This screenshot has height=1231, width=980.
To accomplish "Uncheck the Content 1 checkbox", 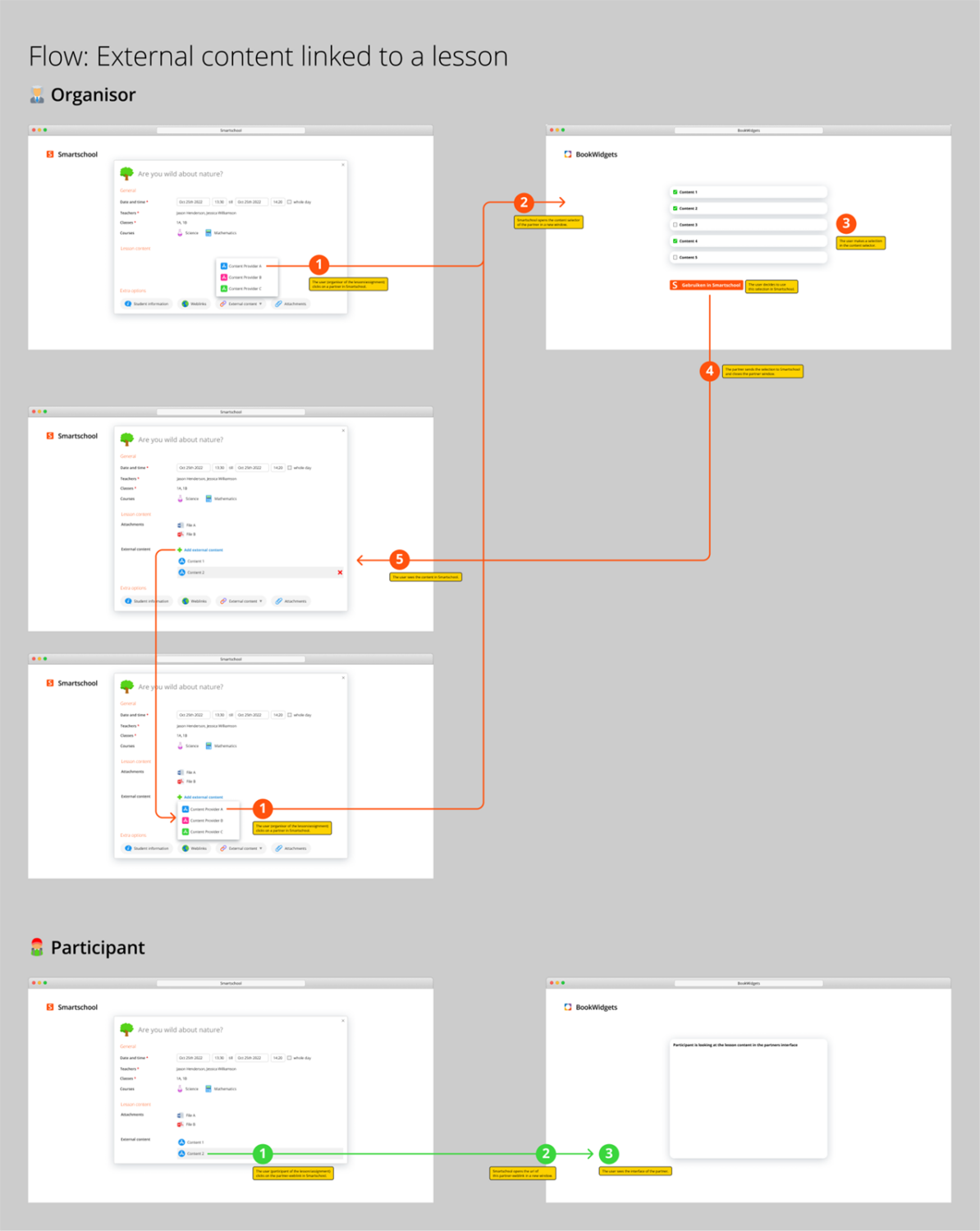I will [x=675, y=192].
